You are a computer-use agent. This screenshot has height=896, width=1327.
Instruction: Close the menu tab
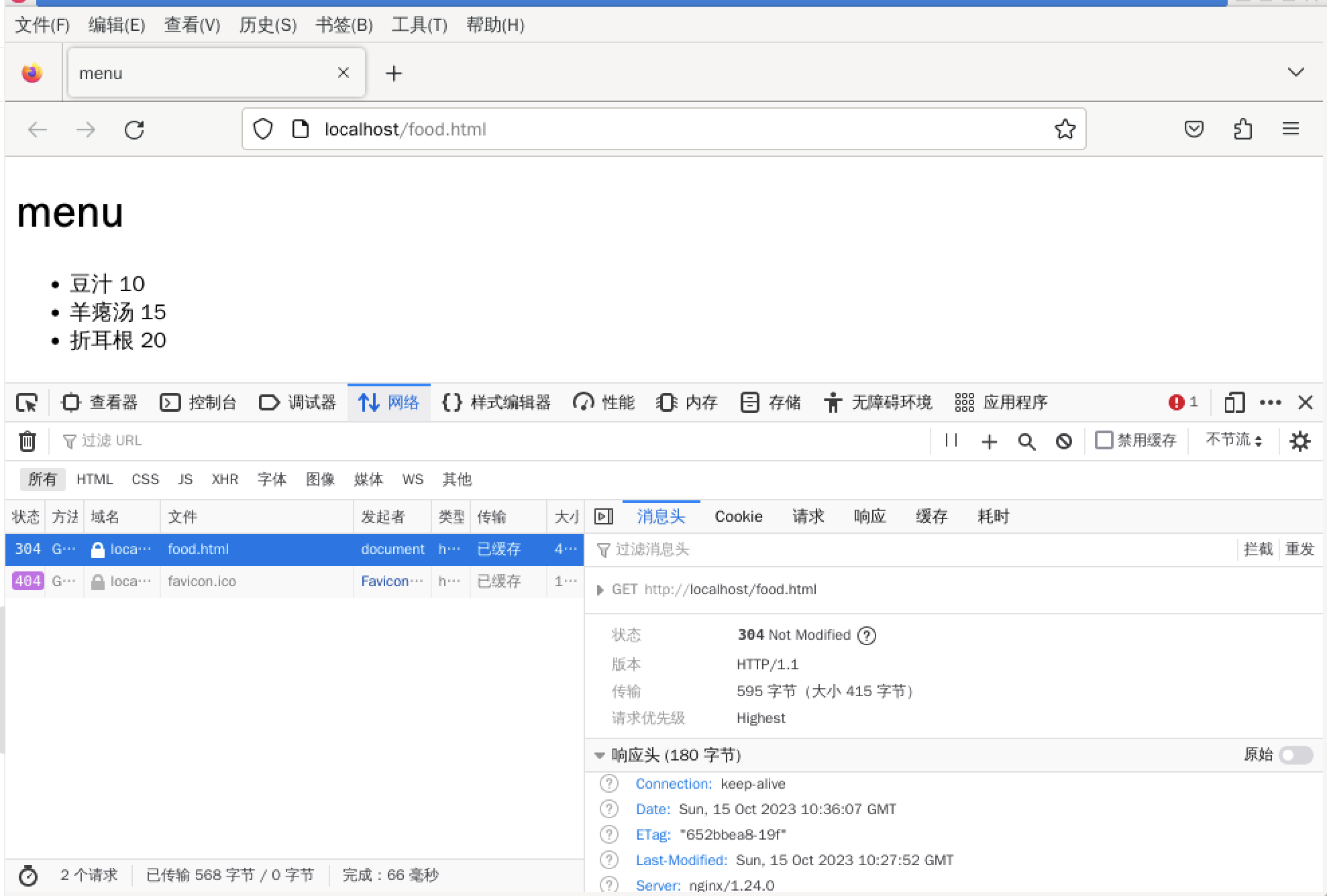[343, 72]
